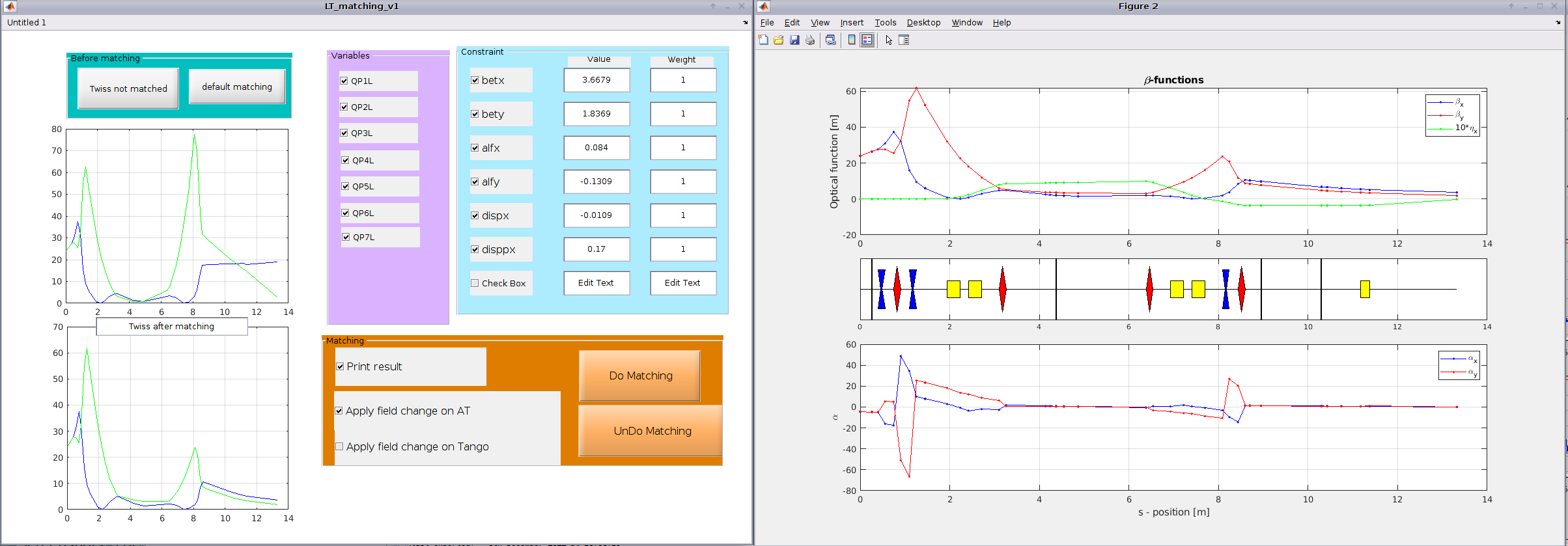The height and width of the screenshot is (546, 1568).
Task: Print the figure with the printer icon
Action: point(810,40)
